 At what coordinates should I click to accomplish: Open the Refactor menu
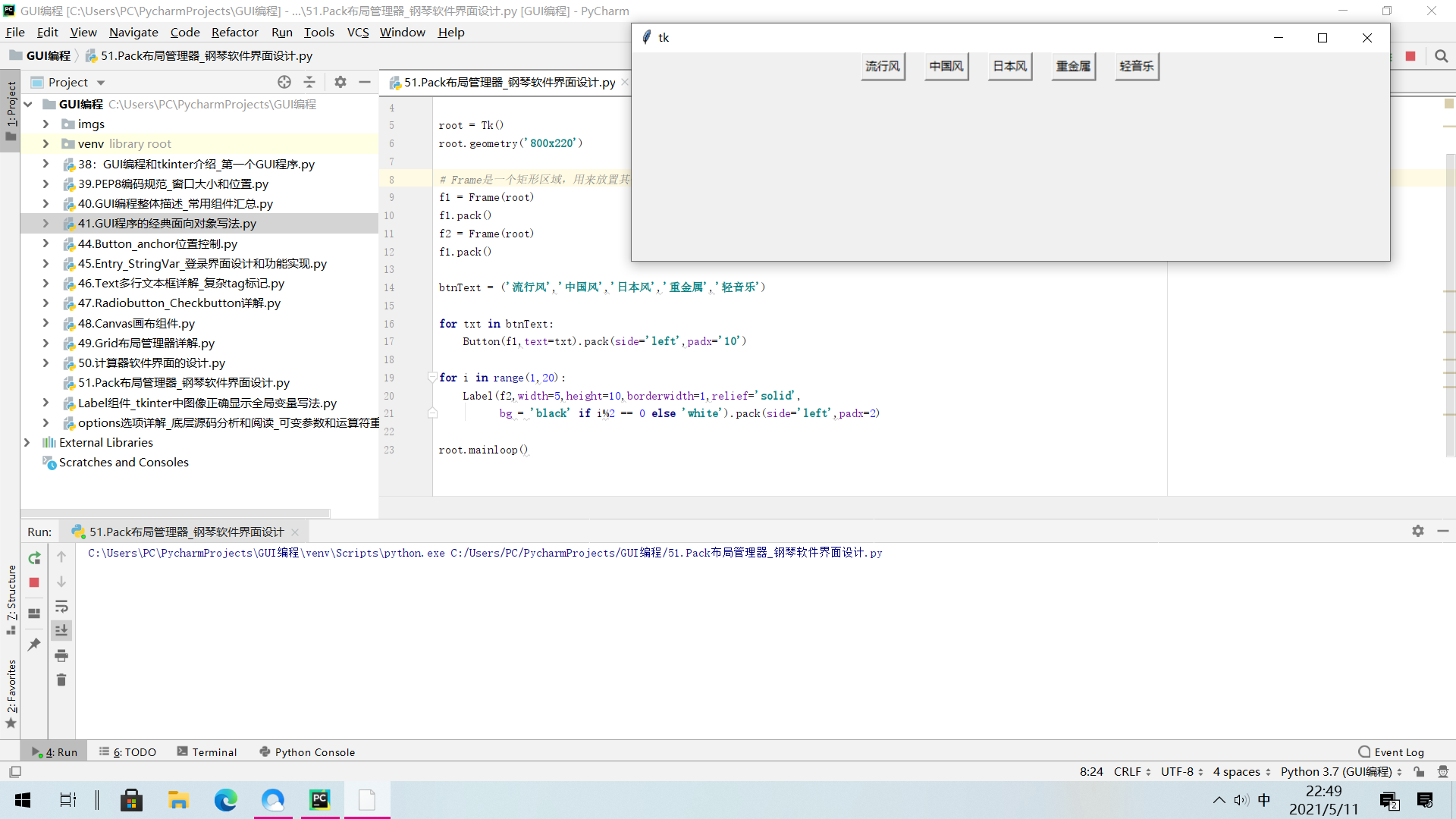234,32
